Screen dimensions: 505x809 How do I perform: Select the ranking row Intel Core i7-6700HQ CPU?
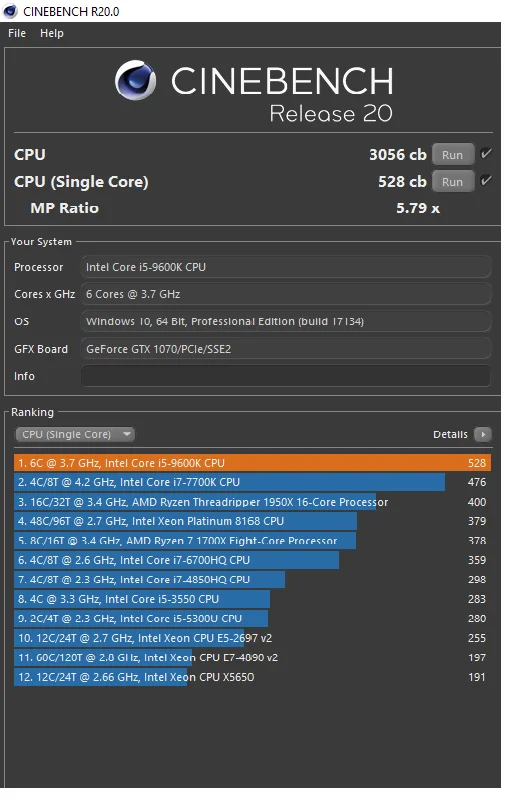(x=252, y=560)
